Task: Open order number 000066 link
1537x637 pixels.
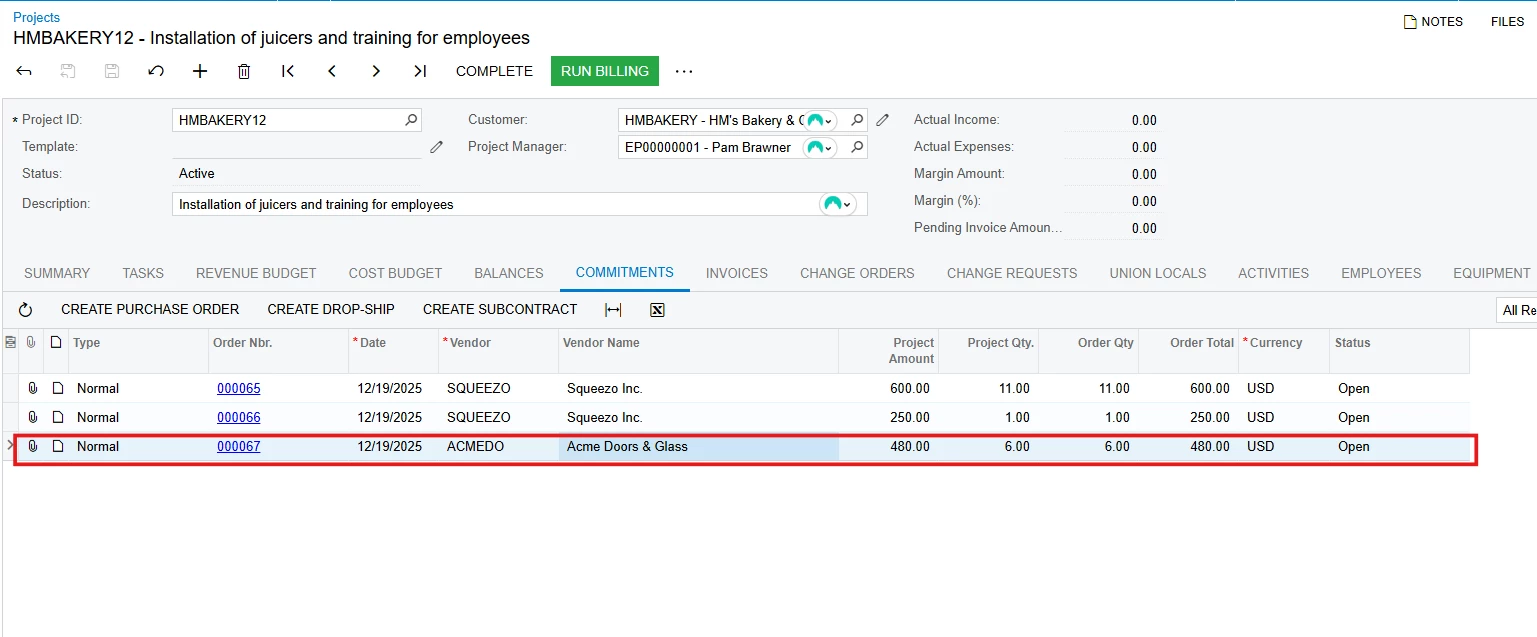Action: 239,417
